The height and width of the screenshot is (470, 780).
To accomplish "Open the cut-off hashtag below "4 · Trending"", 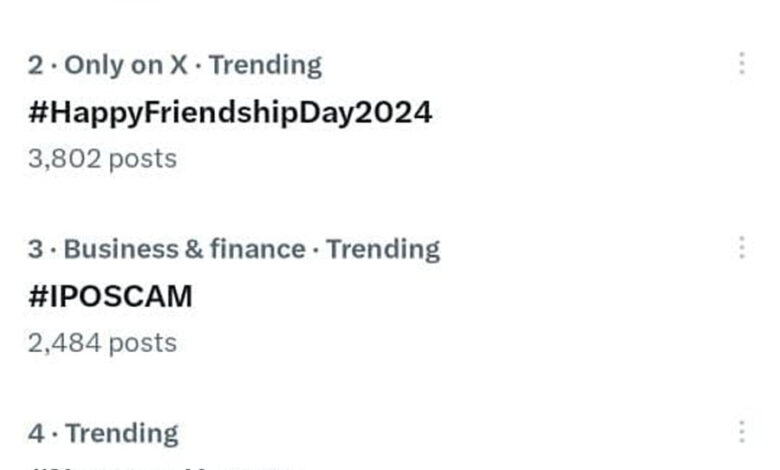I will [x=160, y=466].
